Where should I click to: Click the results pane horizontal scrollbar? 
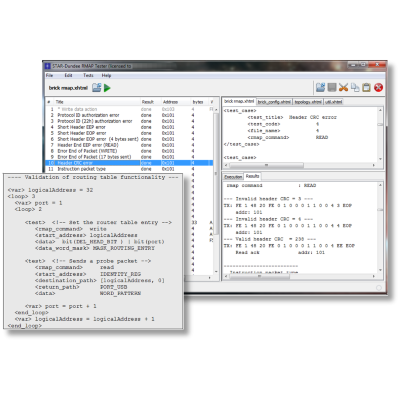click(x=300, y=277)
